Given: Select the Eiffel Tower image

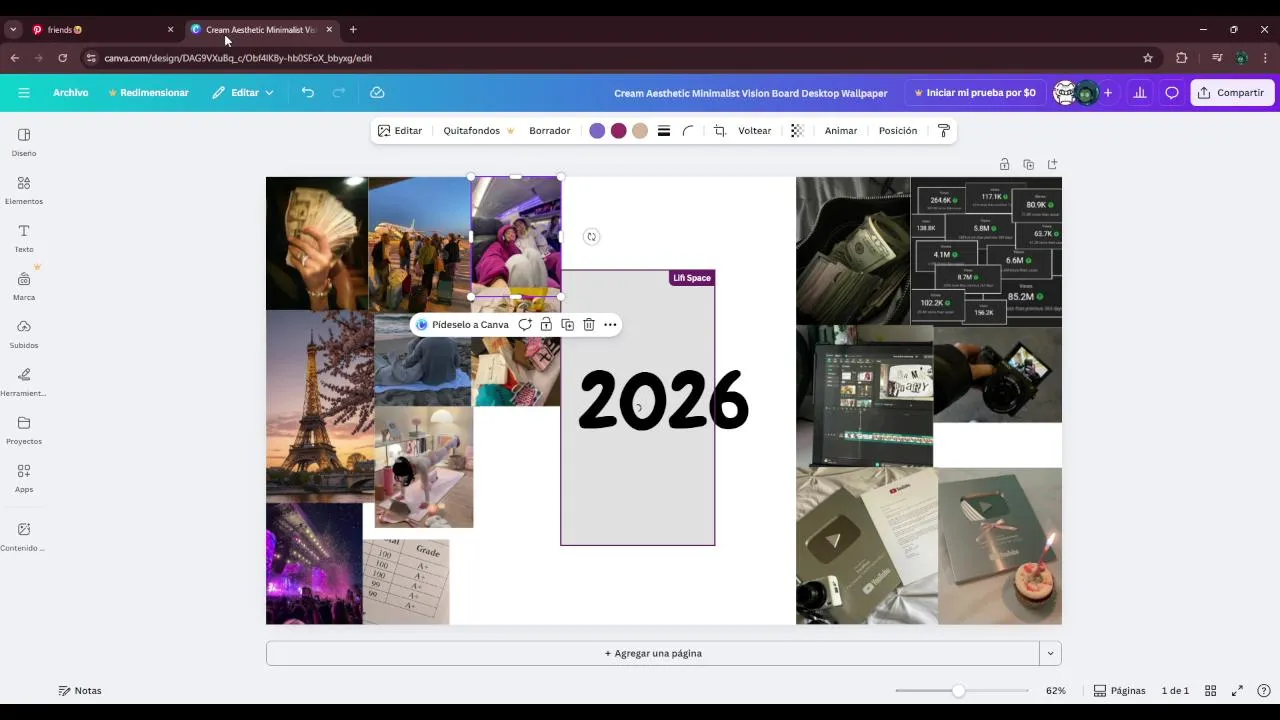Looking at the screenshot, I should [319, 406].
